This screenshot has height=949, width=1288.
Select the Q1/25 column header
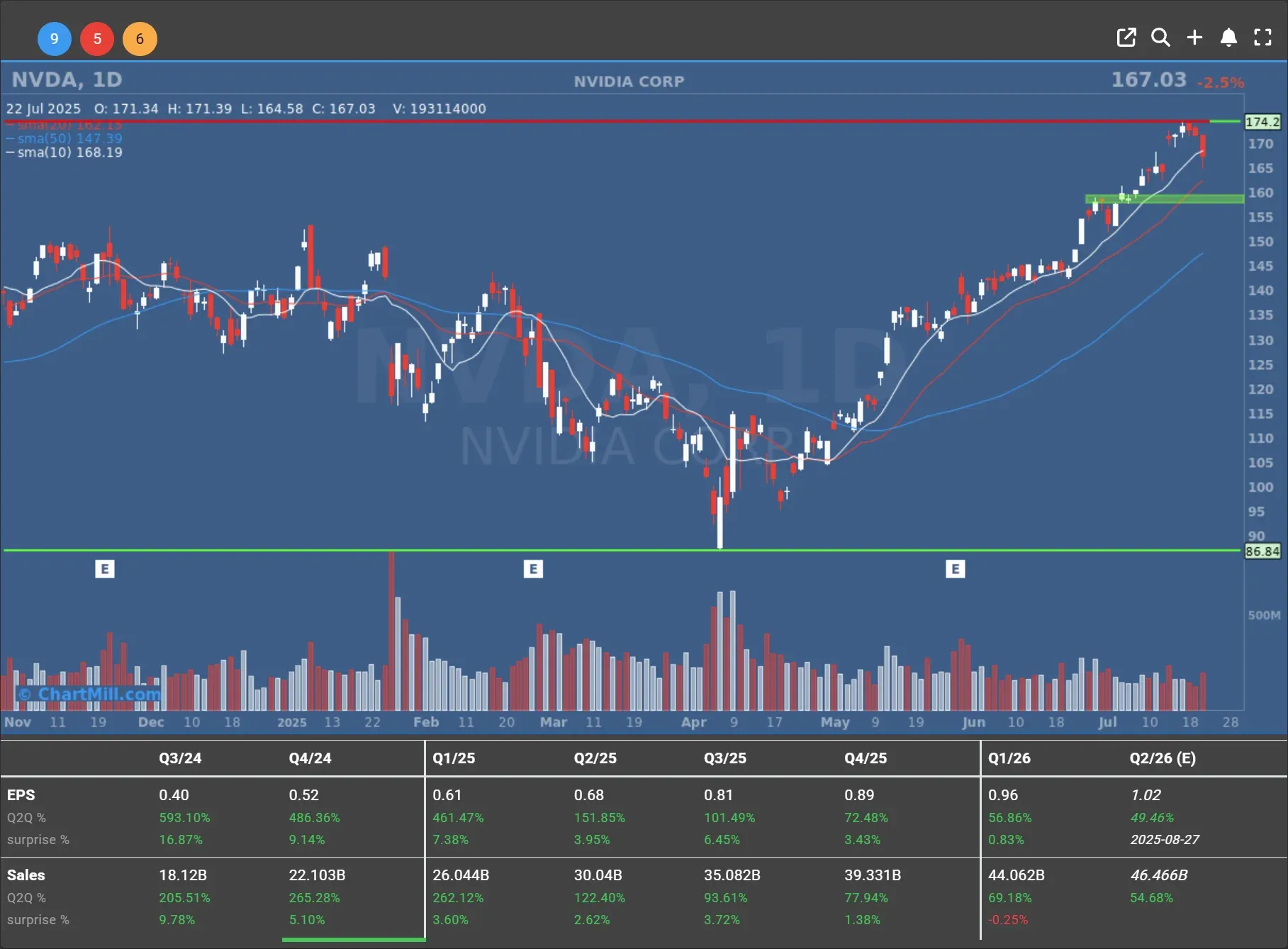coord(454,758)
